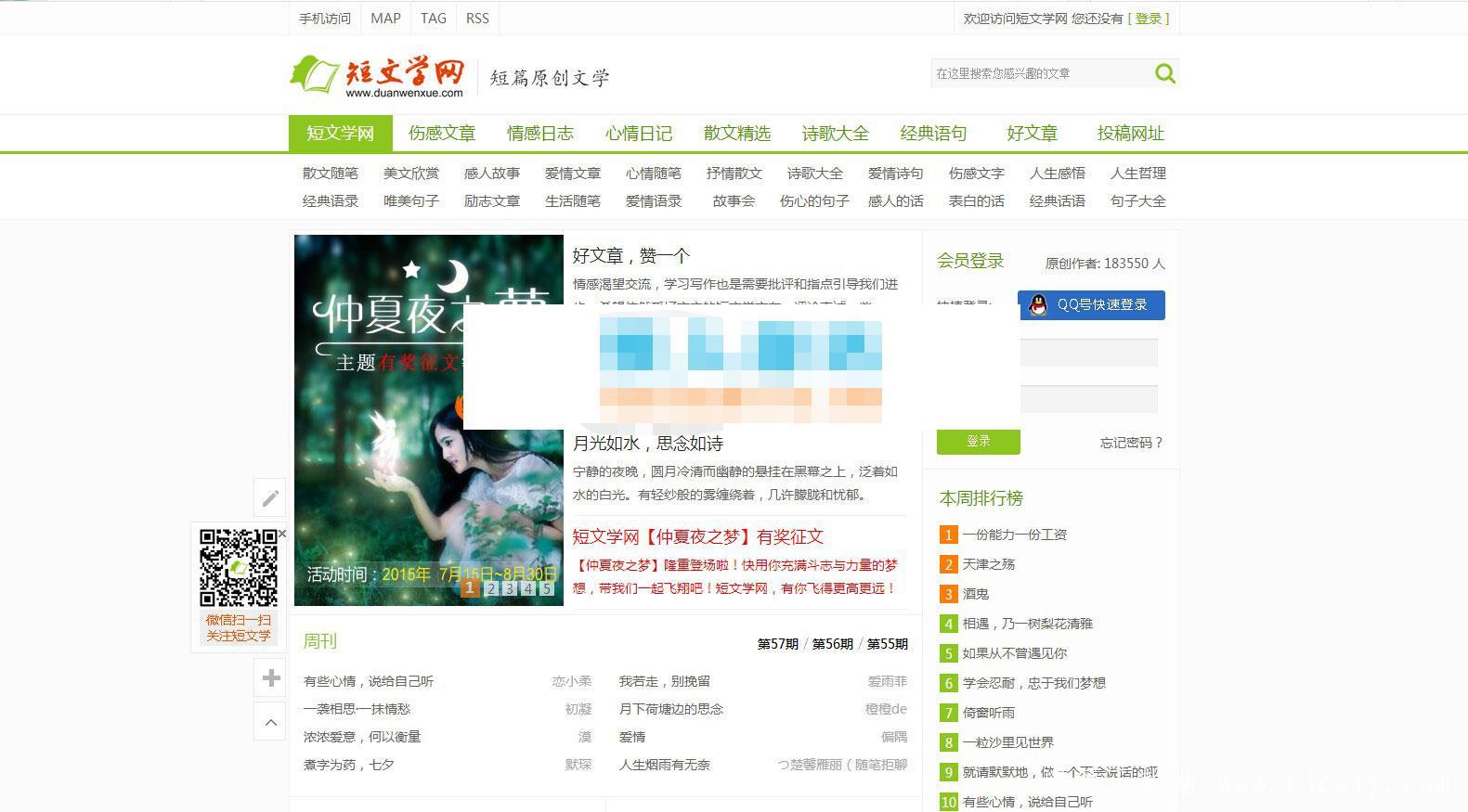Click the 忘记密码？ link
The width and height of the screenshot is (1468, 812).
click(1131, 443)
